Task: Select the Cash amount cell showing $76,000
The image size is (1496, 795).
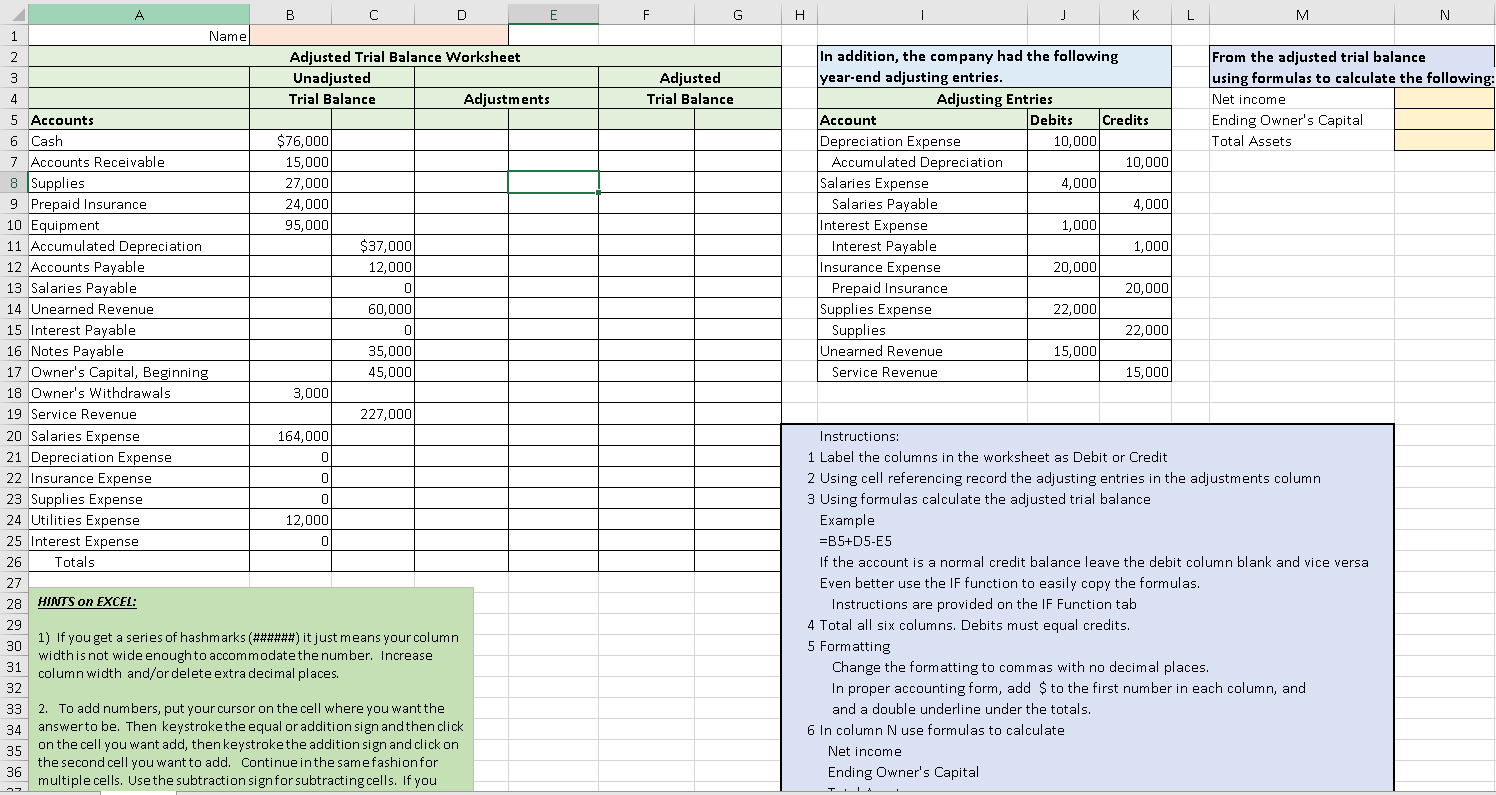Action: click(290, 140)
